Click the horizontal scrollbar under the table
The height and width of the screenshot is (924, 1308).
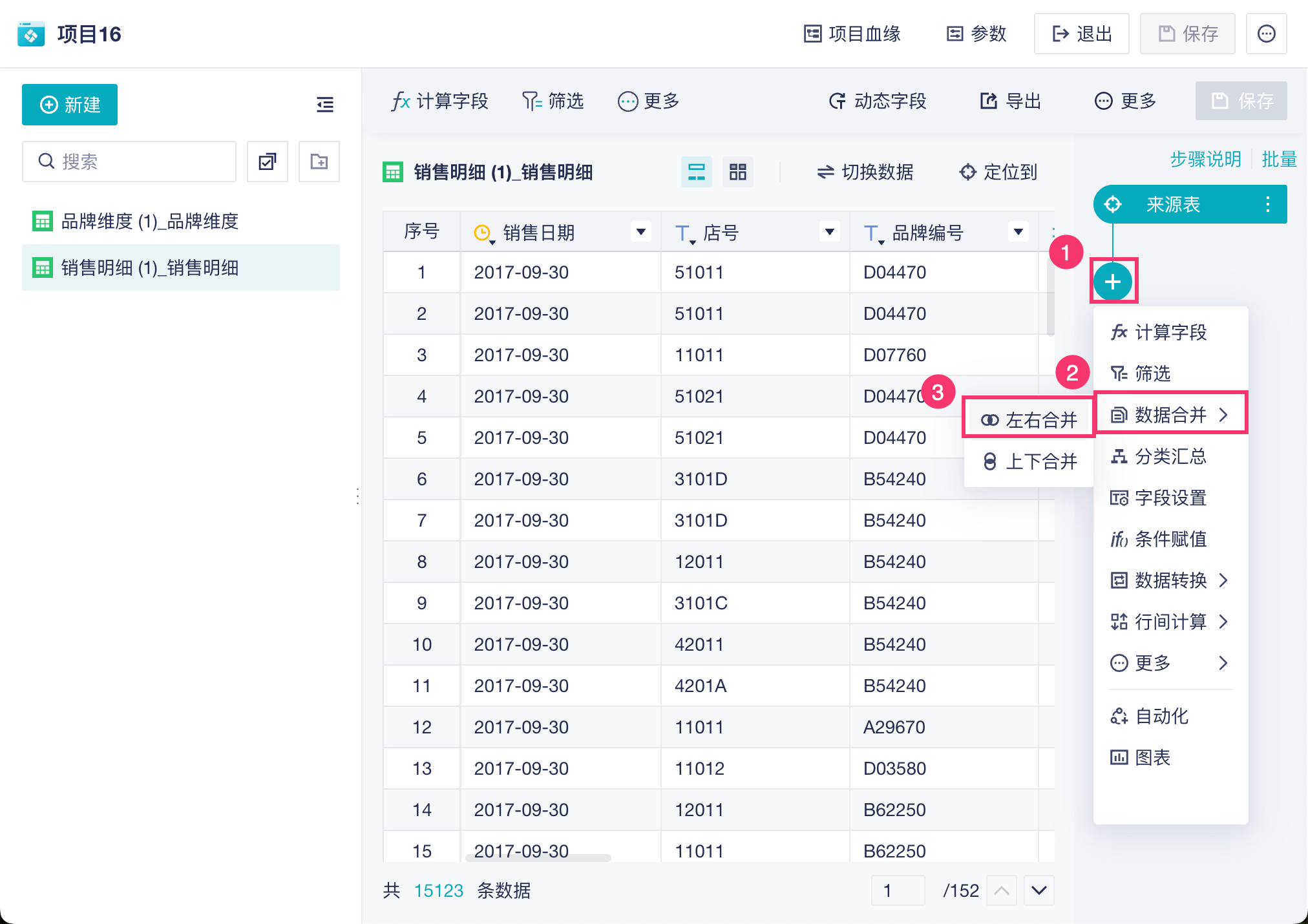point(538,858)
